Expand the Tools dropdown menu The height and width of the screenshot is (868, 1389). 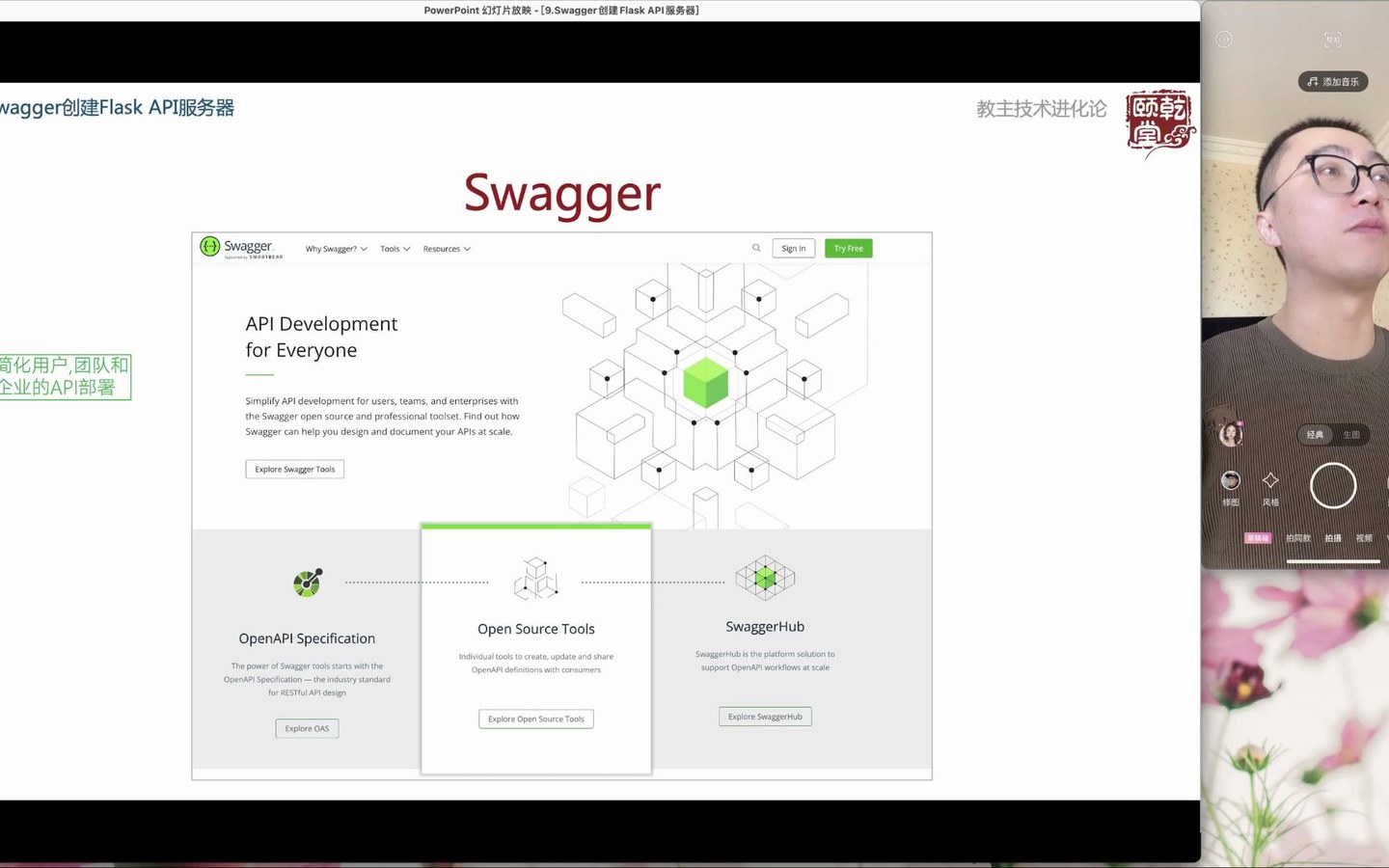point(395,249)
